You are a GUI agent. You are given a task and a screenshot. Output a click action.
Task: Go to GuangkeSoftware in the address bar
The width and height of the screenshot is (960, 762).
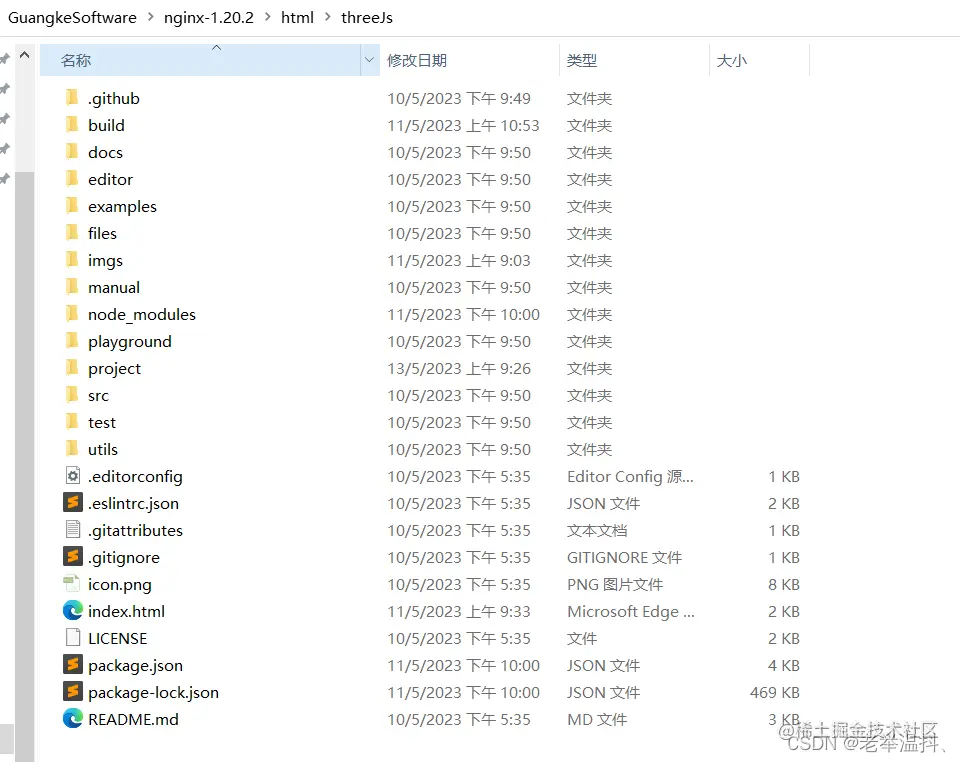click(72, 18)
